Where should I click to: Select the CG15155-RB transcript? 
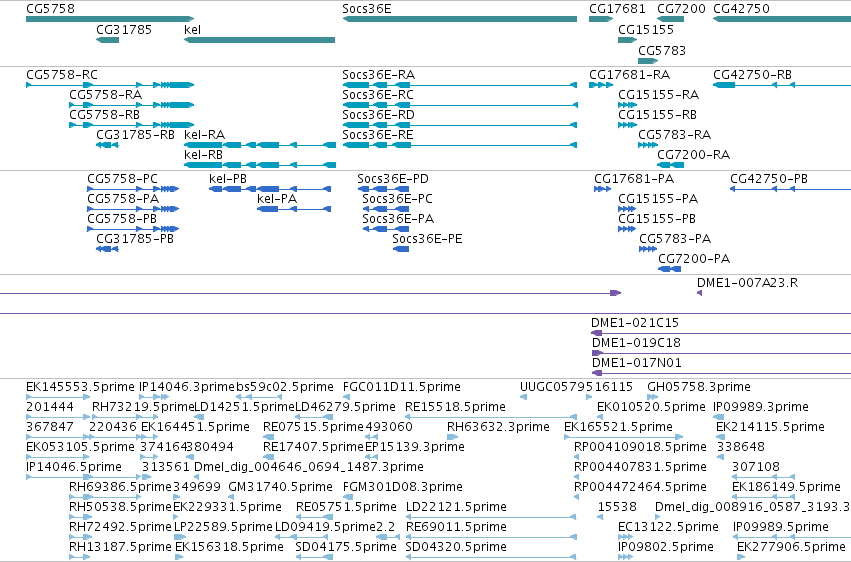627,125
